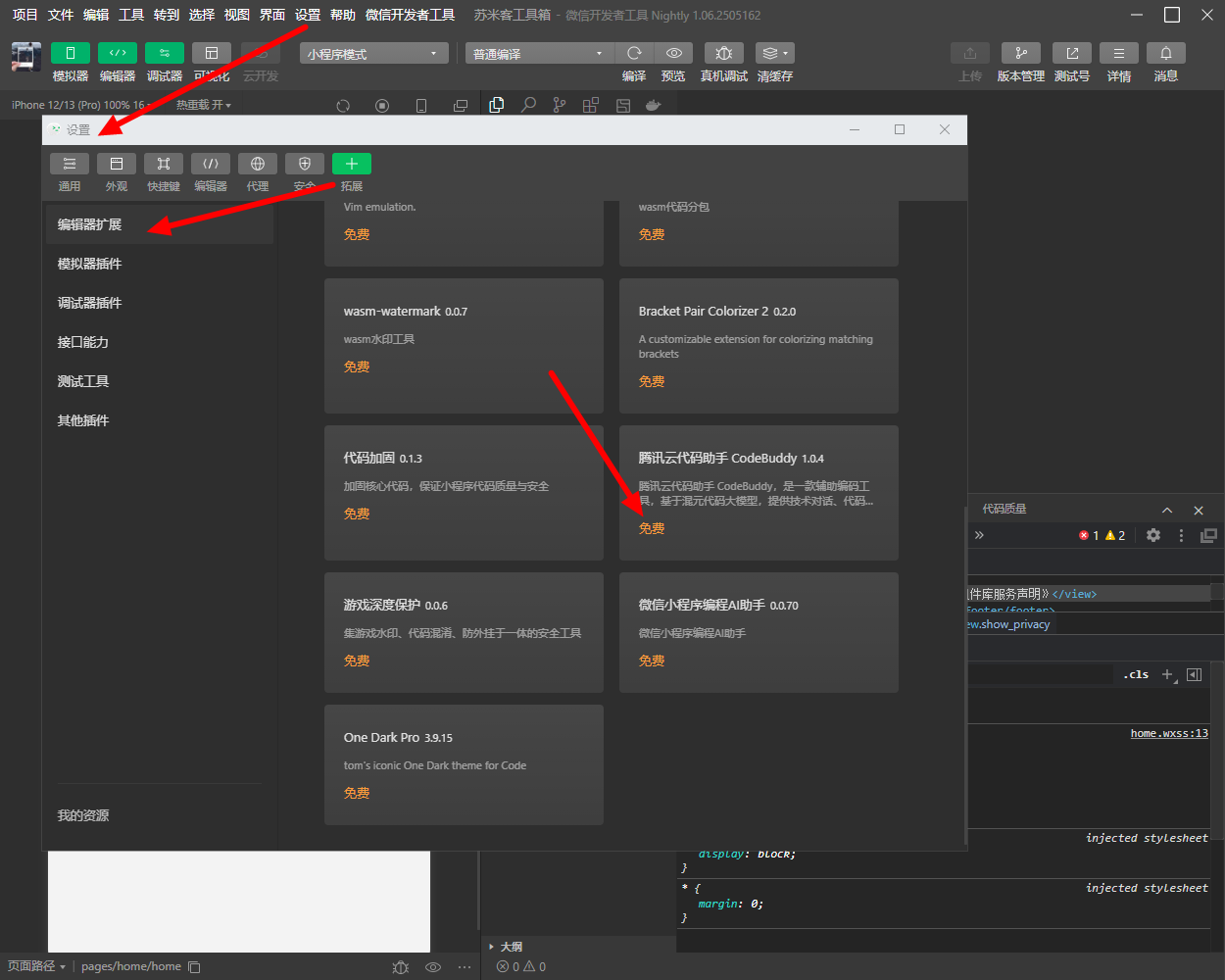Open the 页面路径 dropdown in status bar
The image size is (1225, 980).
pos(36,966)
